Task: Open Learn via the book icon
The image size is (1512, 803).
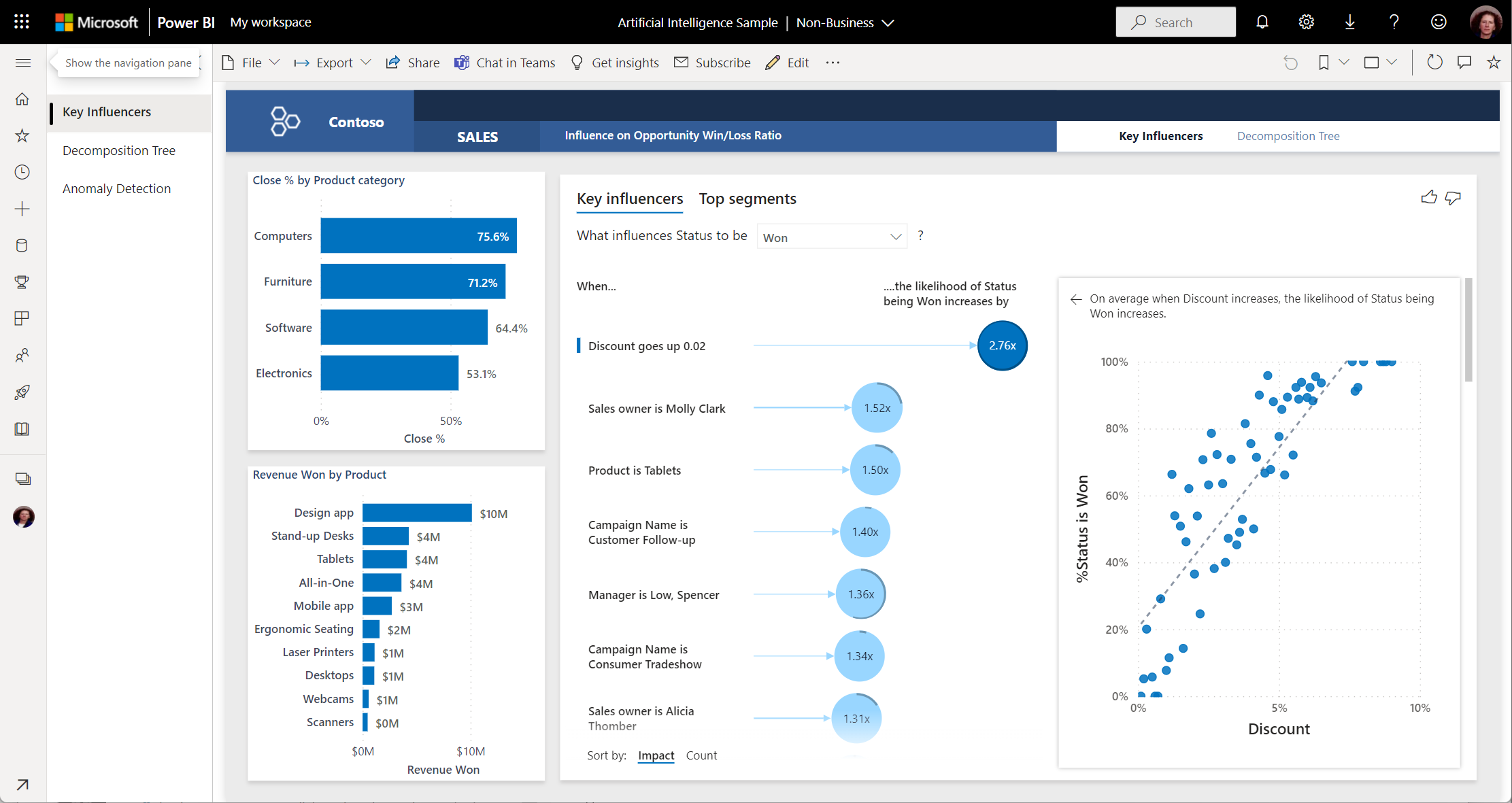Action: click(22, 428)
